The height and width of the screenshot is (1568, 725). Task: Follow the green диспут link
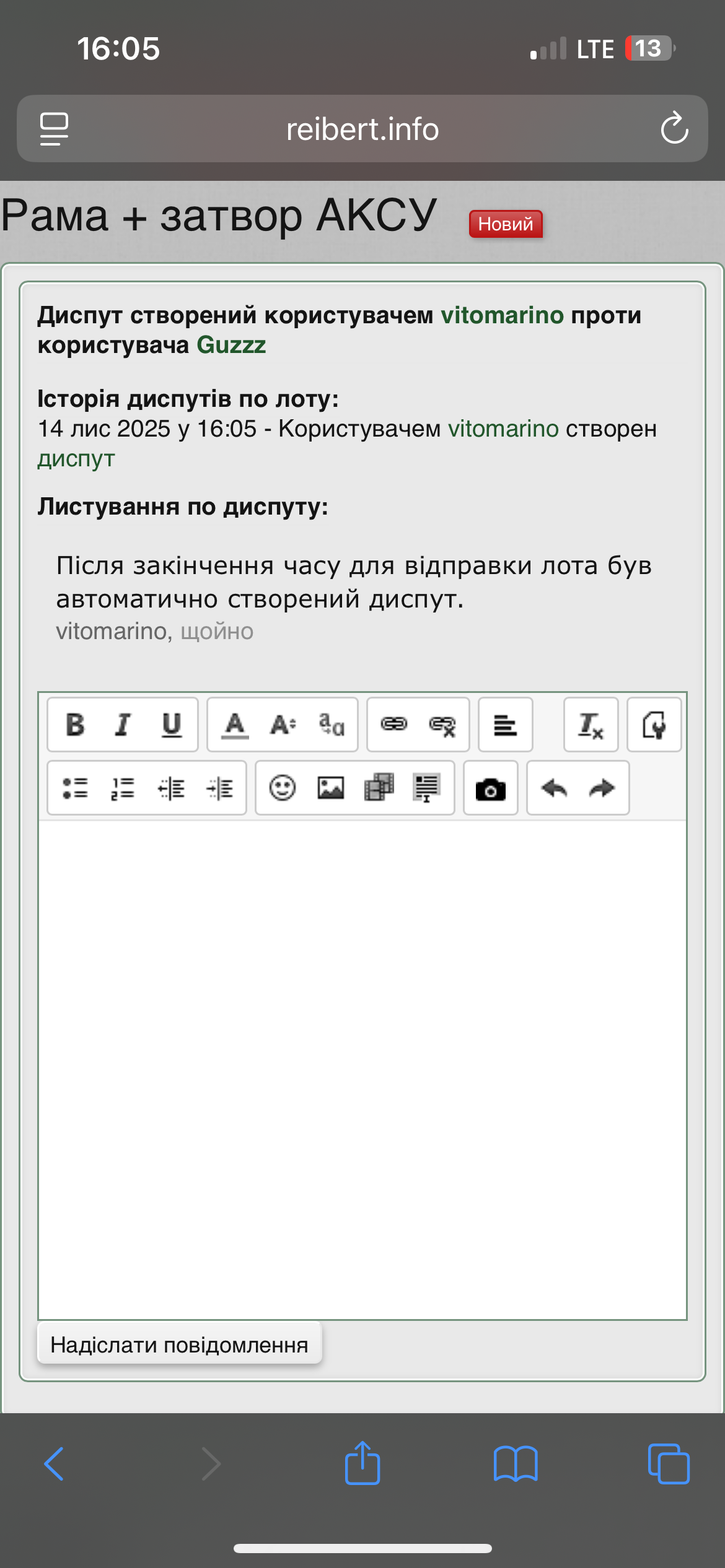point(76,459)
